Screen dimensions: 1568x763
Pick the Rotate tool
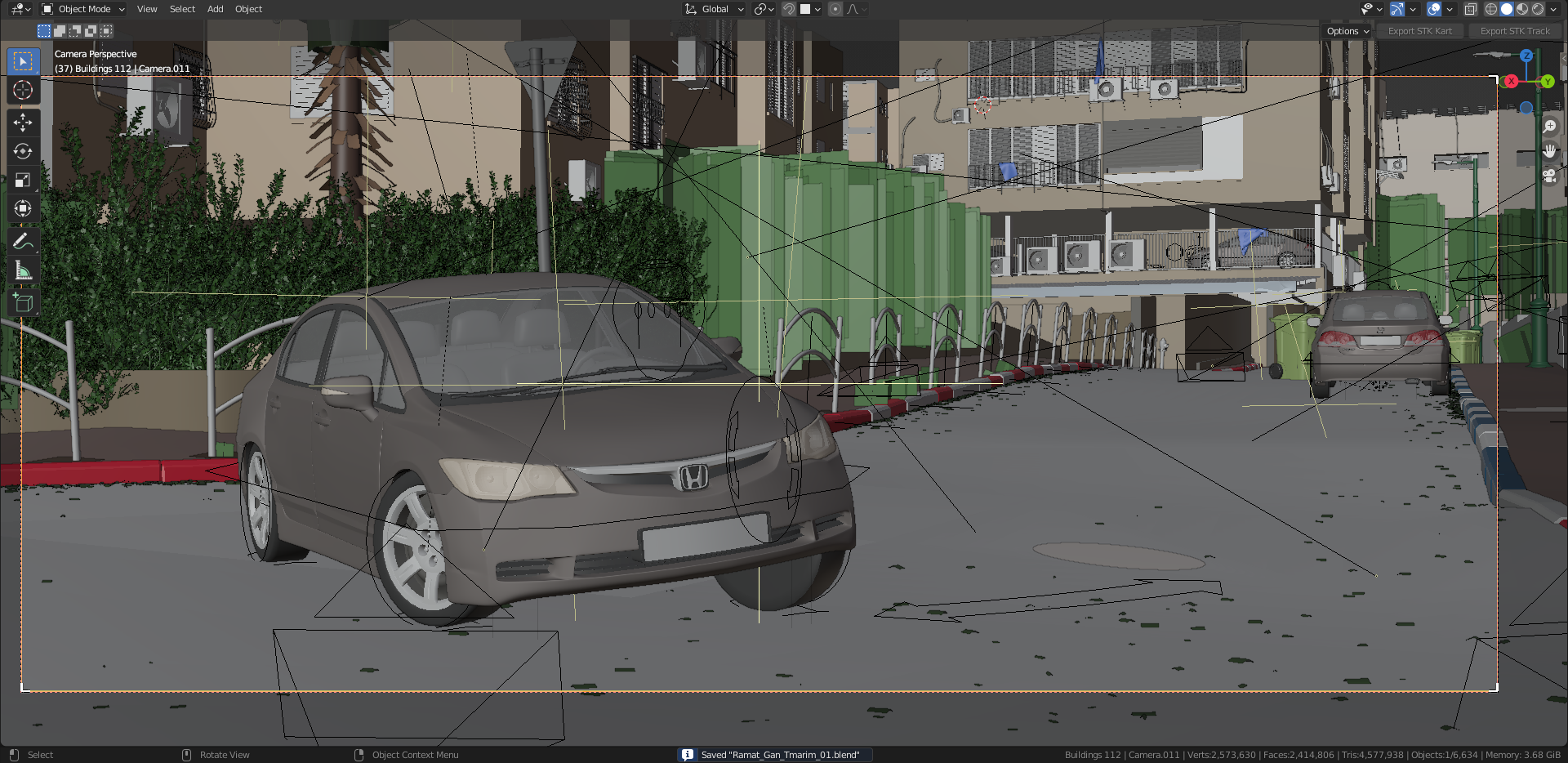[x=23, y=151]
